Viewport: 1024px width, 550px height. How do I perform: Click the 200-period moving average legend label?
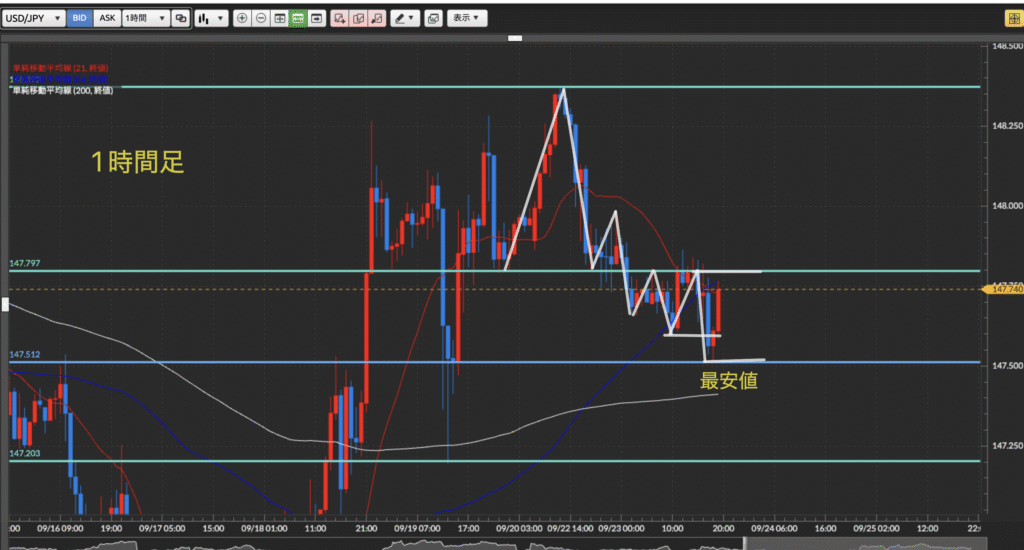pos(62,90)
